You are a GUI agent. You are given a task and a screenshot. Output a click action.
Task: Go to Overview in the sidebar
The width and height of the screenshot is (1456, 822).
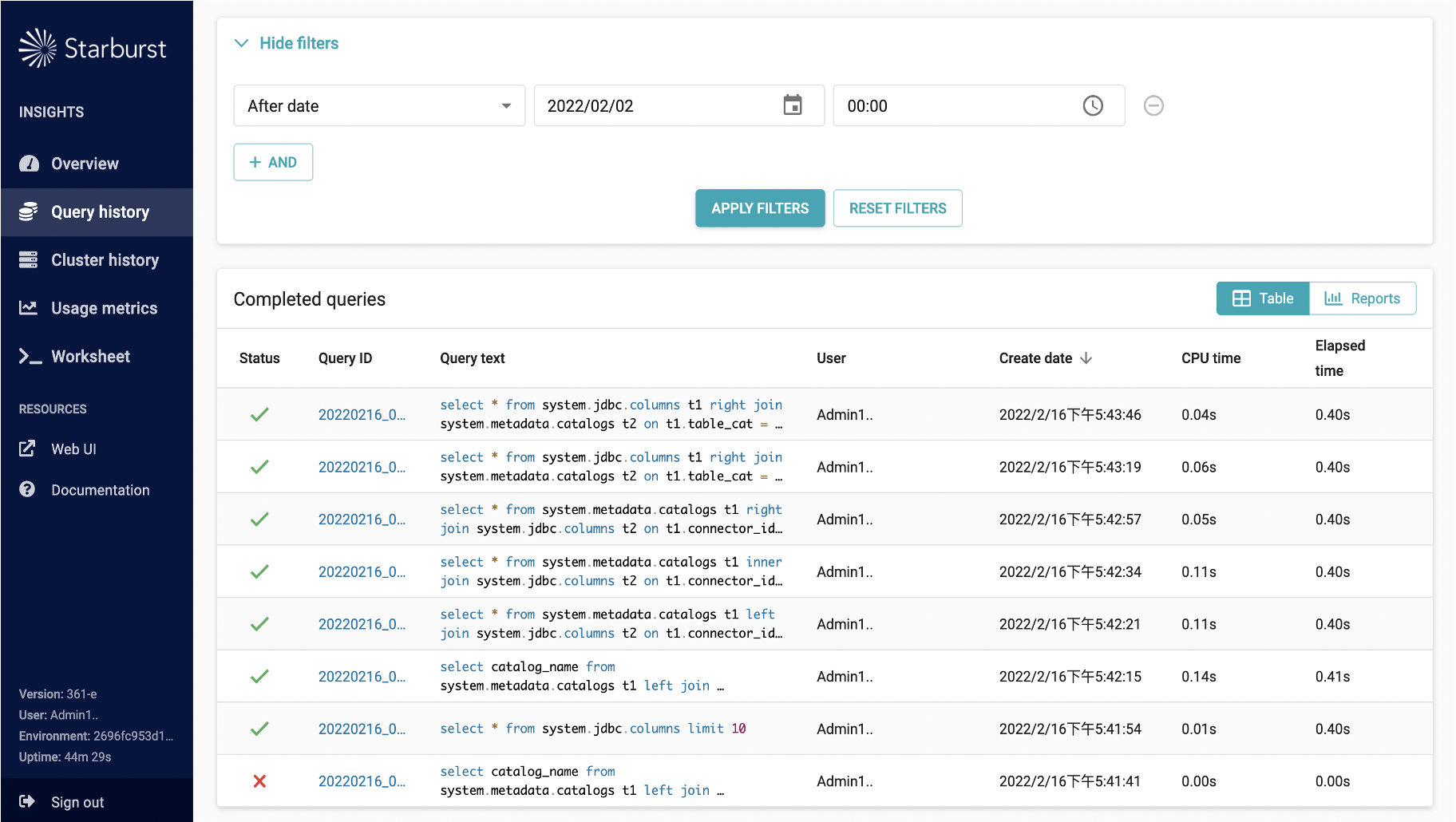pyautogui.click(x=97, y=164)
